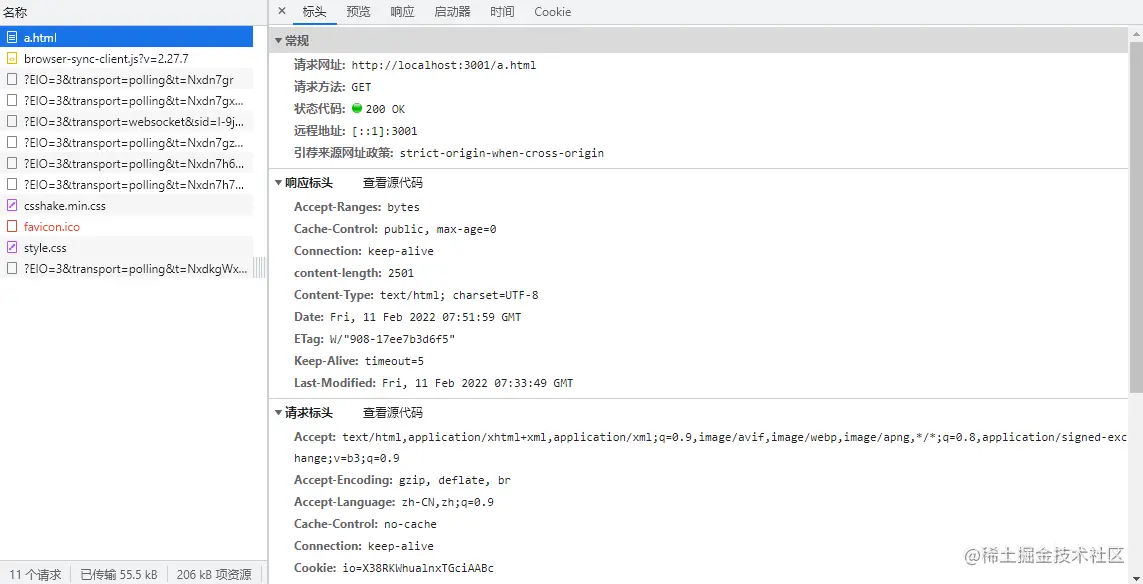Select the request ending t=Nxdn7h7…
Screen dimensions: 1143x584
[127, 185]
